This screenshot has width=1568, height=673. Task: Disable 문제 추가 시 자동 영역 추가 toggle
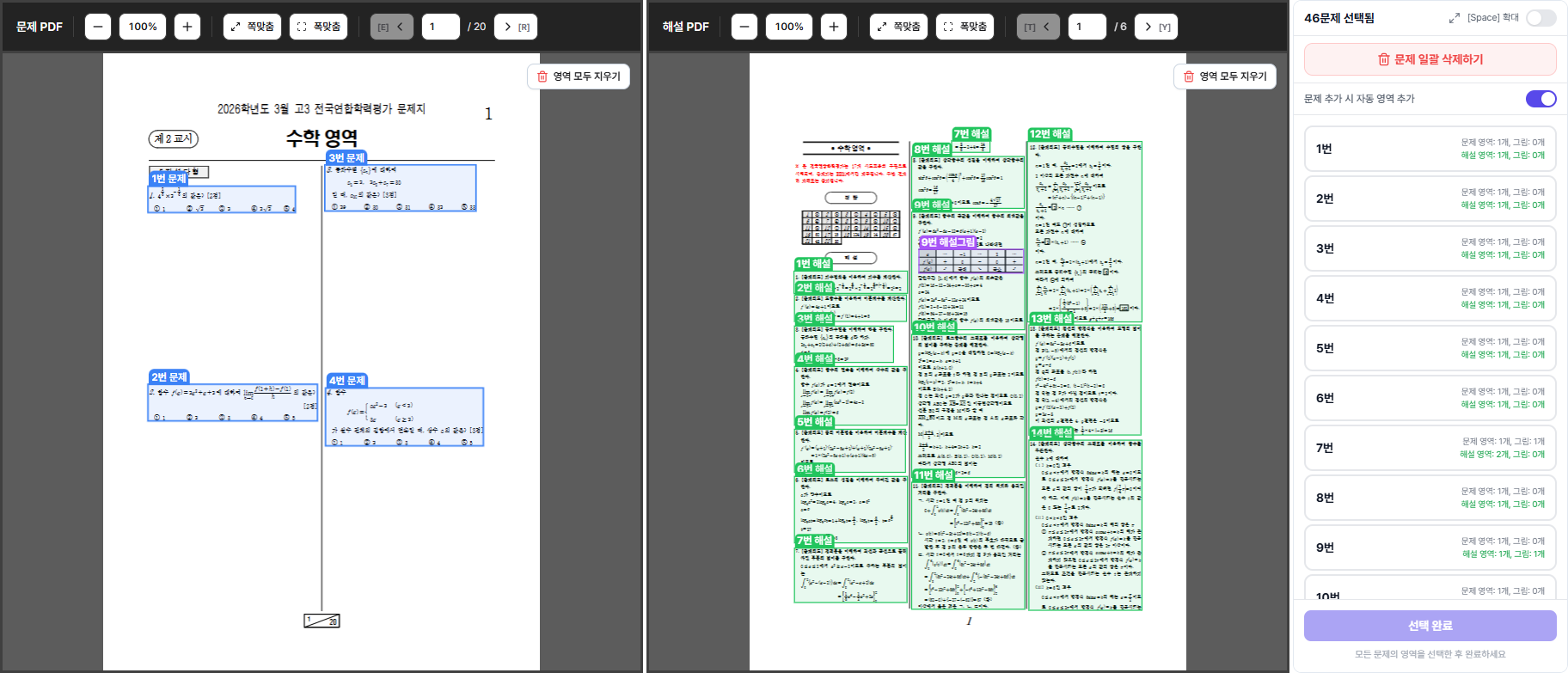coord(1540,99)
